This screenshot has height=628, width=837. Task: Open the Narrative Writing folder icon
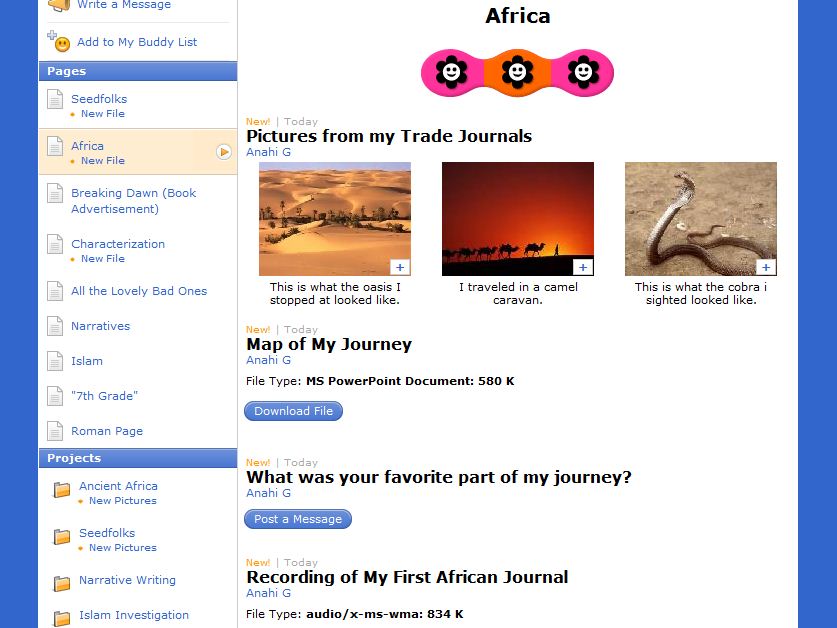click(x=61, y=581)
